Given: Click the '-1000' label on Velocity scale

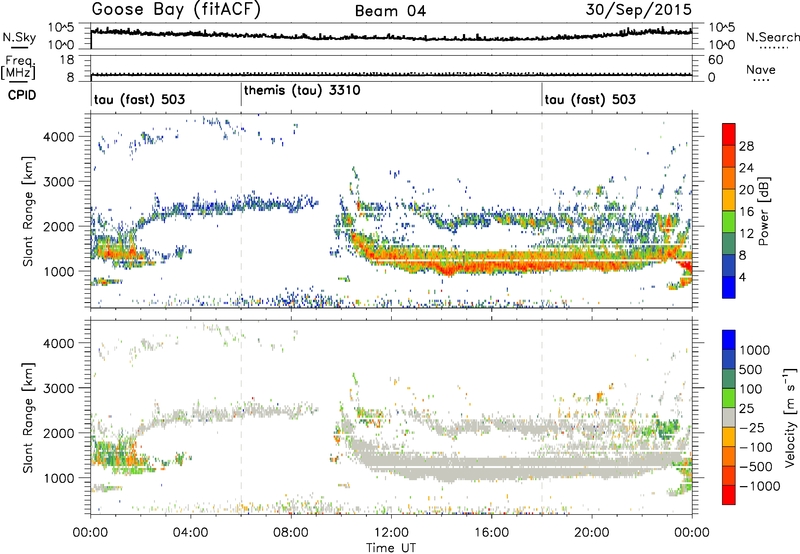Looking at the screenshot, I should [760, 486].
